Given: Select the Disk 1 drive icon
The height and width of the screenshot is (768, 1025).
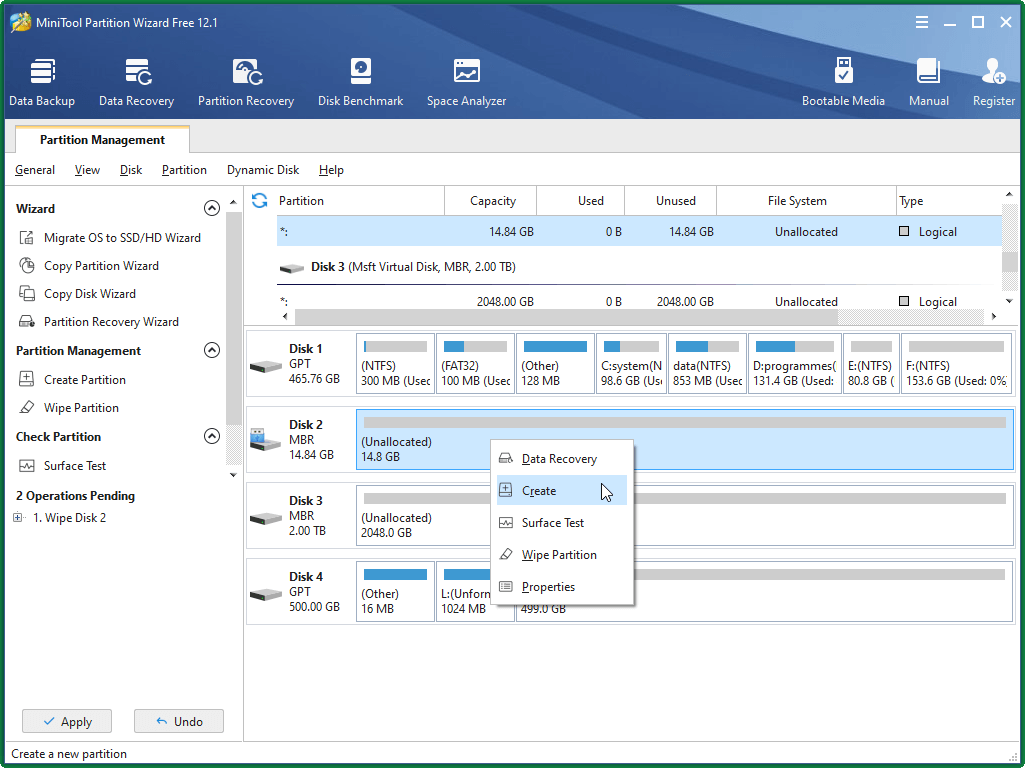Looking at the screenshot, I should click(266, 366).
